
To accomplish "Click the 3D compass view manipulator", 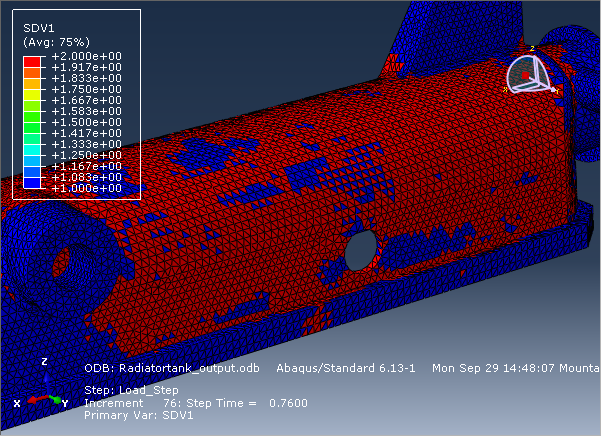I will point(531,73).
